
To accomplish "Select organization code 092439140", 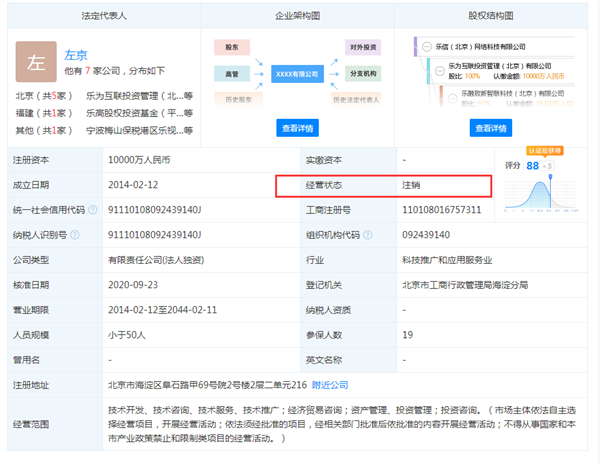I will tap(426, 235).
